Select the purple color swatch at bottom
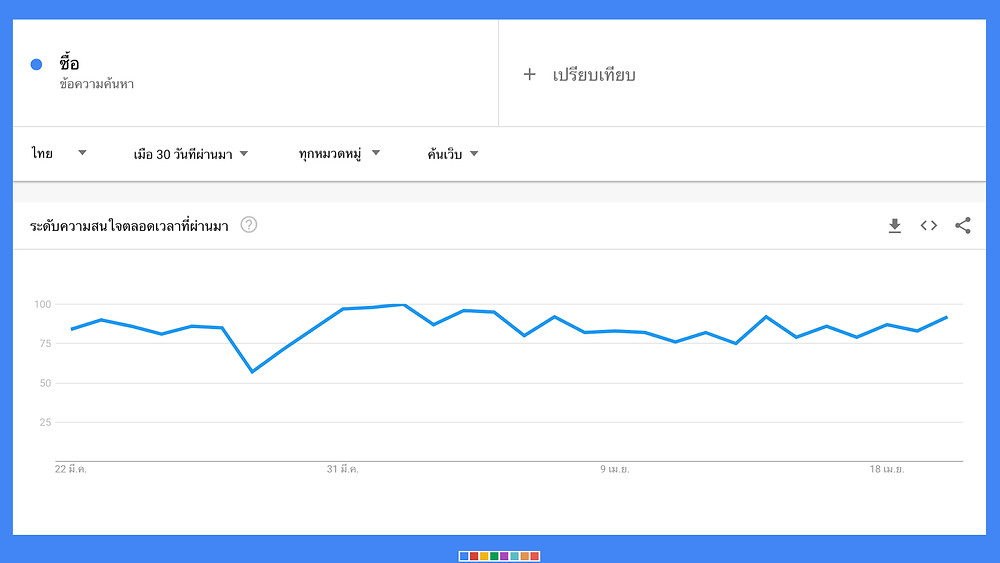 point(504,556)
